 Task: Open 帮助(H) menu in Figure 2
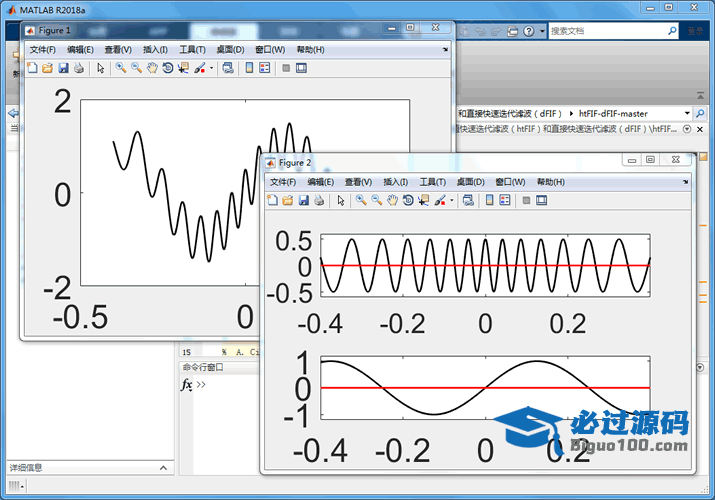(551, 182)
